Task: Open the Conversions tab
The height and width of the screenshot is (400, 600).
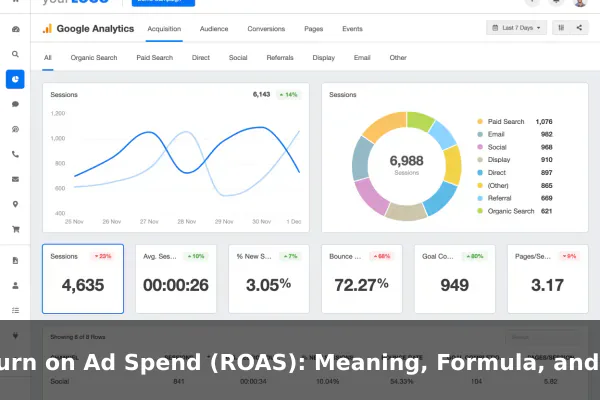Action: point(266,29)
